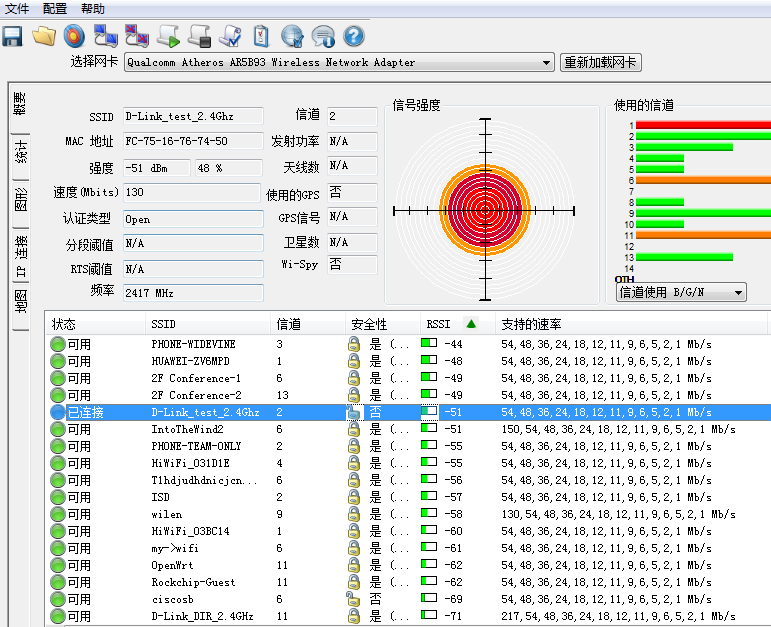This screenshot has height=627, width=771.
Task: Sort networks by the RSSI column header
Action: pyautogui.click(x=438, y=324)
